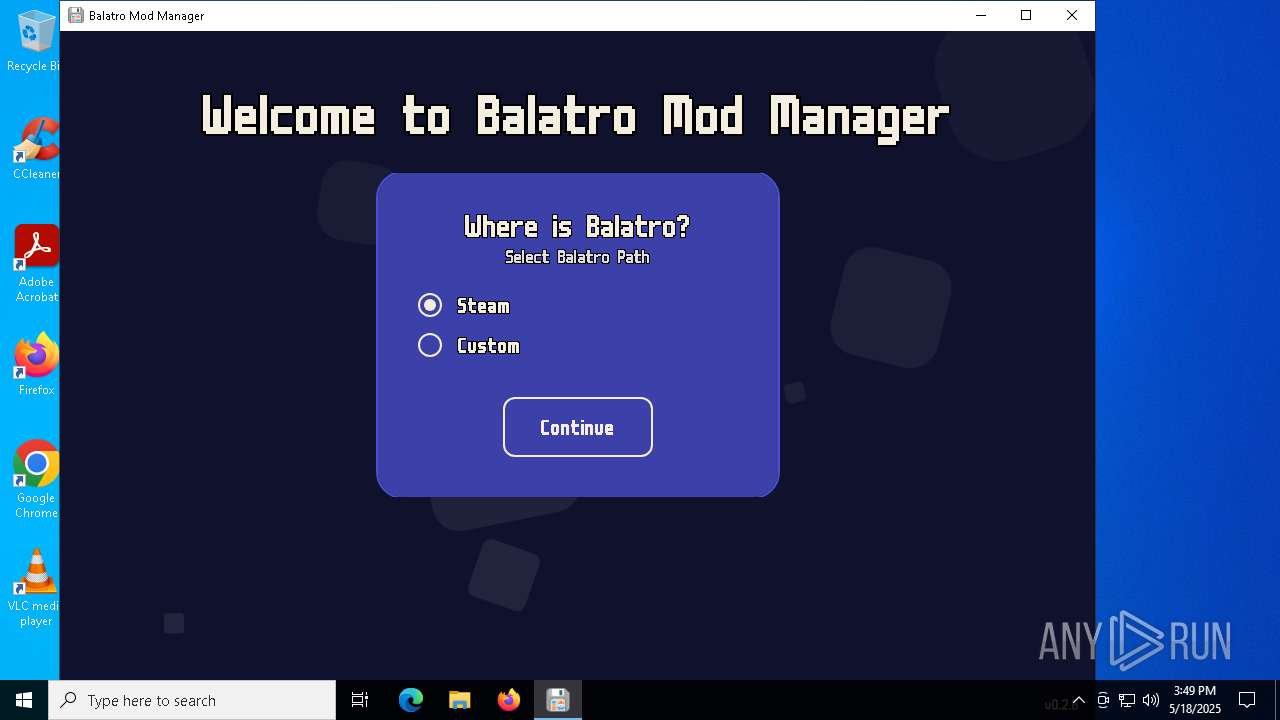Screen dimensions: 1280x720
Task: Open the notification center icon
Action: tap(1247, 700)
